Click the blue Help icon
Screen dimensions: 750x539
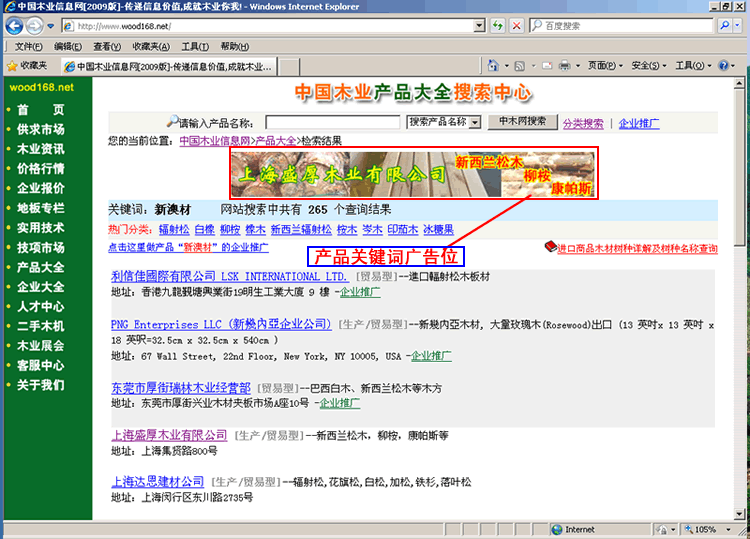click(x=724, y=66)
